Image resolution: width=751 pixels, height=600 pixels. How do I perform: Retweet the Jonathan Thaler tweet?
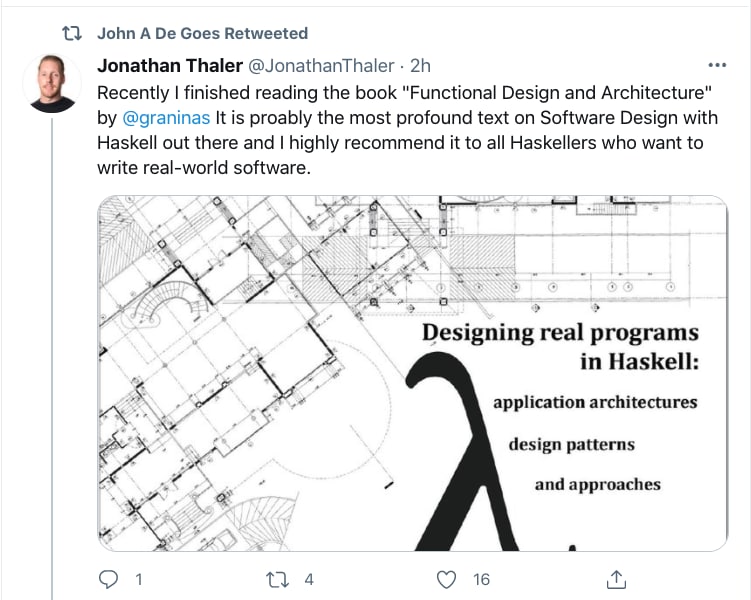click(x=277, y=579)
